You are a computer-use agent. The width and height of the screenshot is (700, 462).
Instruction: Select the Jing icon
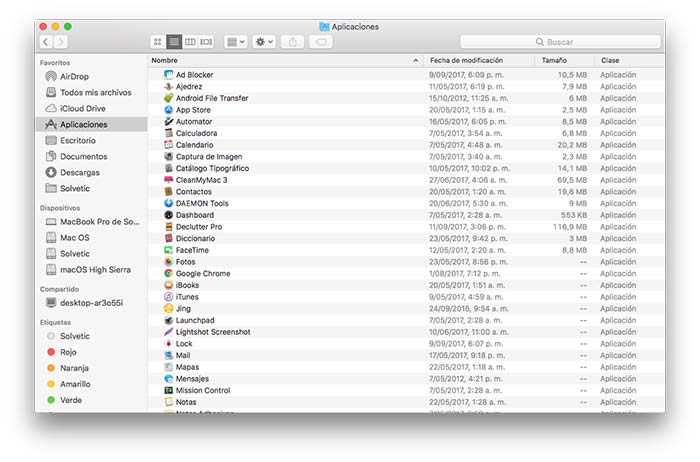[168, 308]
